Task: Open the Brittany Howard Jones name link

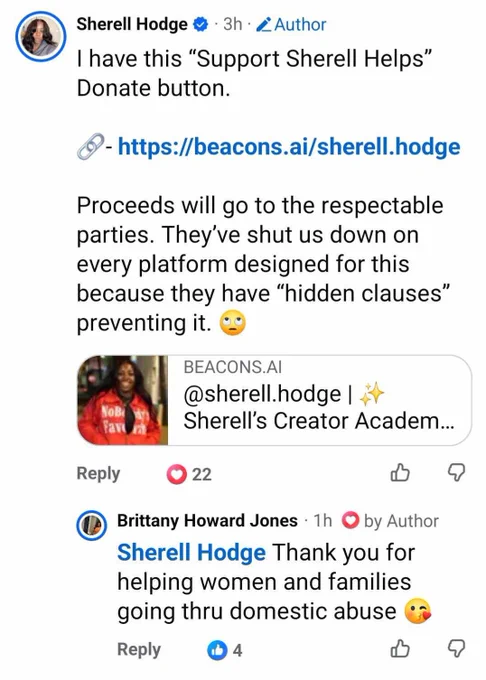Action: [207, 520]
